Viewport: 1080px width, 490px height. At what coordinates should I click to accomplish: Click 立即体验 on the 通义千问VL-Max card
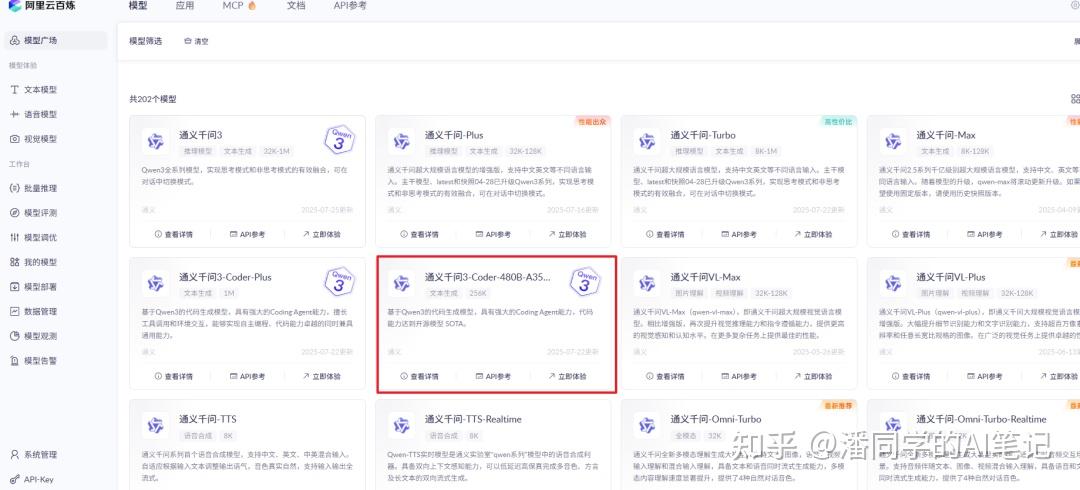(813, 376)
